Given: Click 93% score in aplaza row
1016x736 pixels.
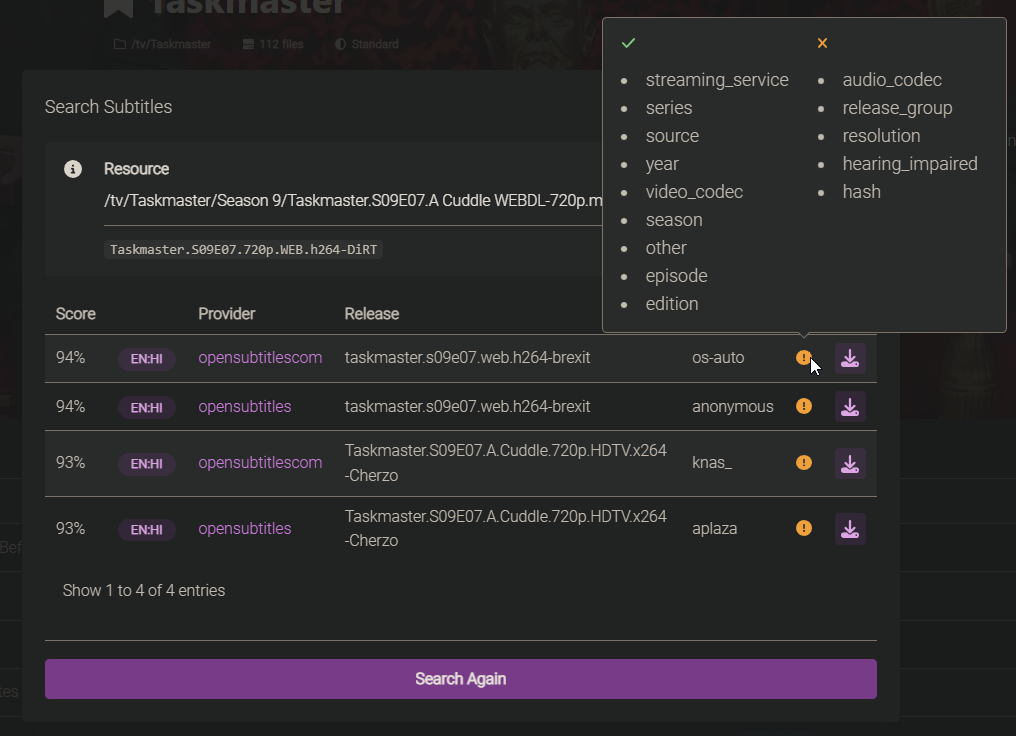Looking at the screenshot, I should (70, 529).
